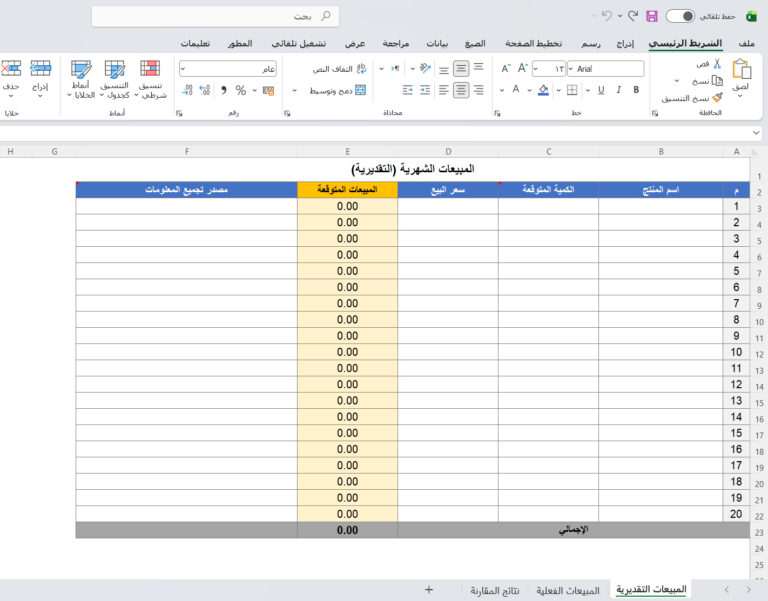Image resolution: width=768 pixels, height=601 pixels.
Task: Apply percent style with the % icon
Action: click(240, 90)
